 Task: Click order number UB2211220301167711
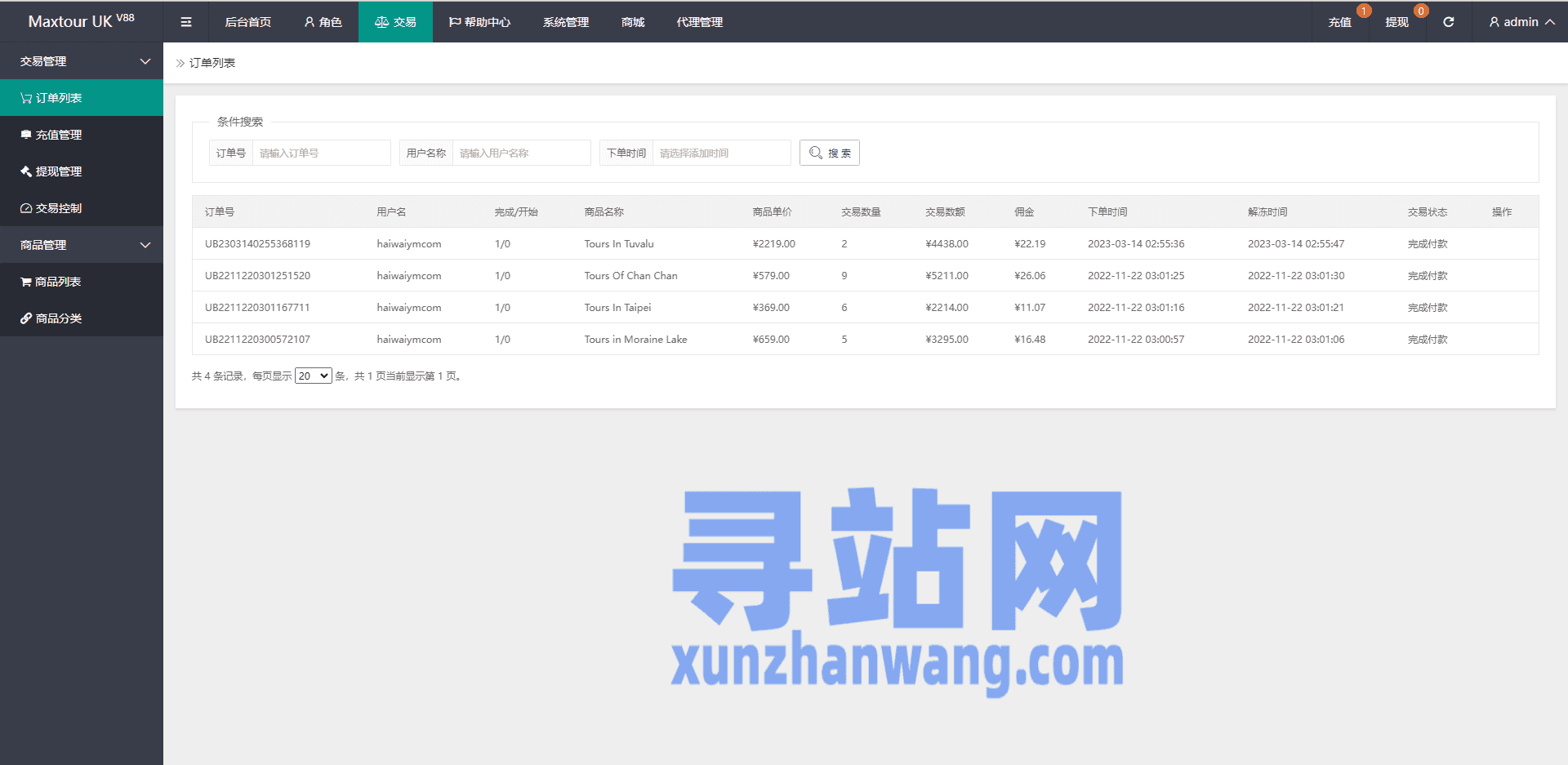click(x=257, y=307)
